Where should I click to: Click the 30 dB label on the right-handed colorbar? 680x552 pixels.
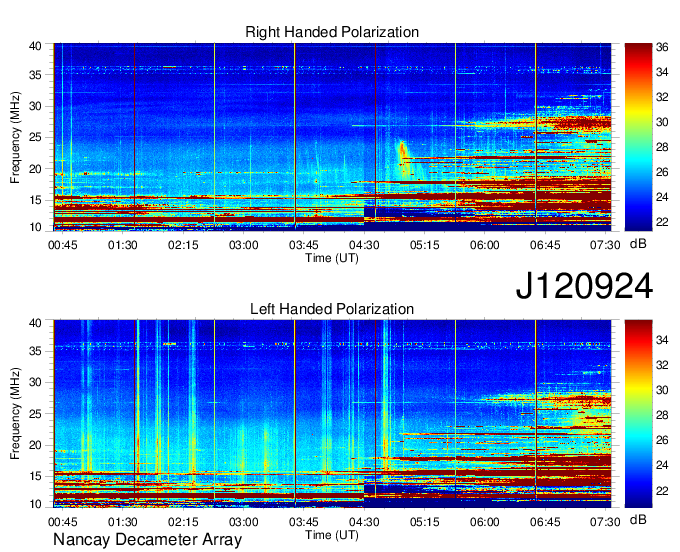(x=662, y=122)
